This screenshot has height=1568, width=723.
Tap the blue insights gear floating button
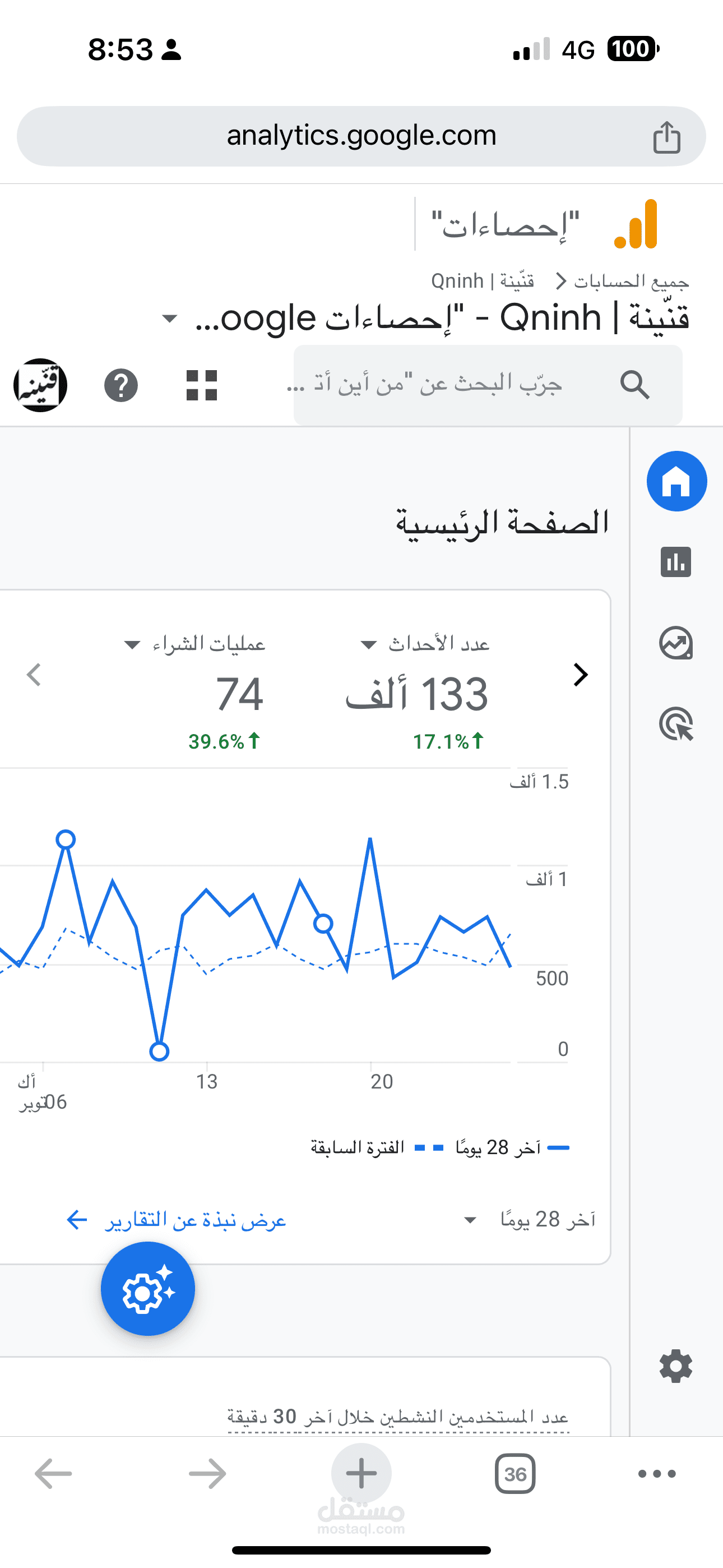point(148,1289)
